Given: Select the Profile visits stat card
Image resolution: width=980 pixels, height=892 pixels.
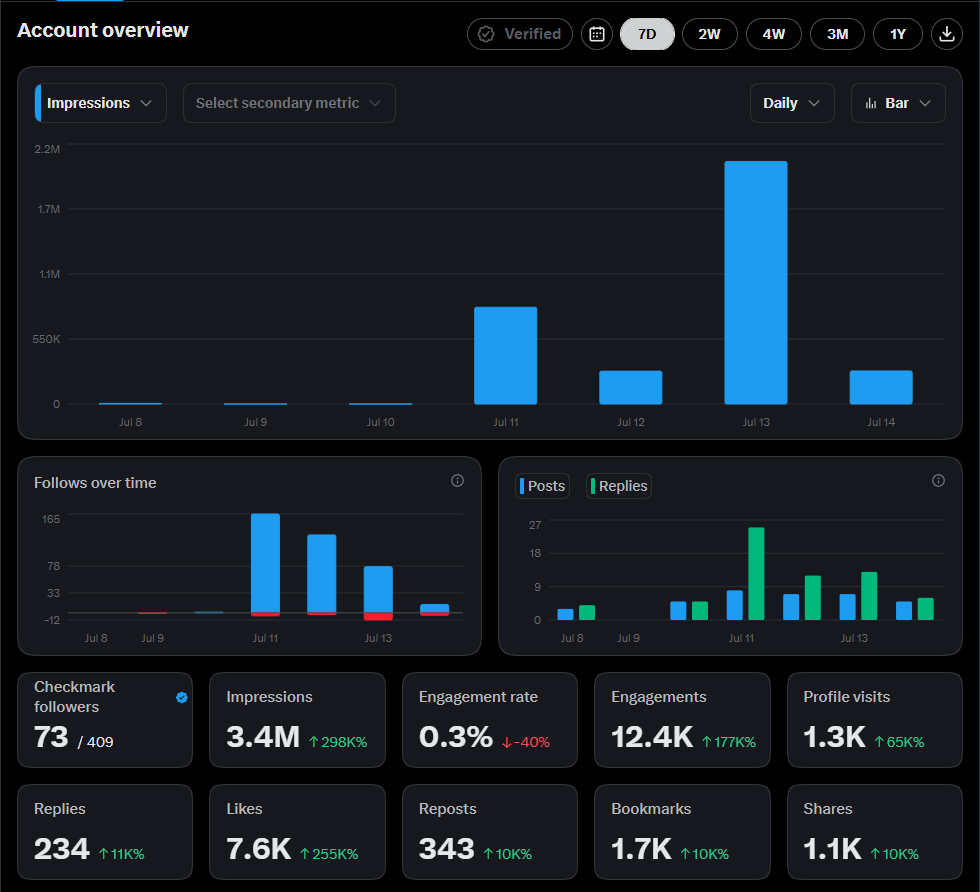Looking at the screenshot, I should 875,719.
